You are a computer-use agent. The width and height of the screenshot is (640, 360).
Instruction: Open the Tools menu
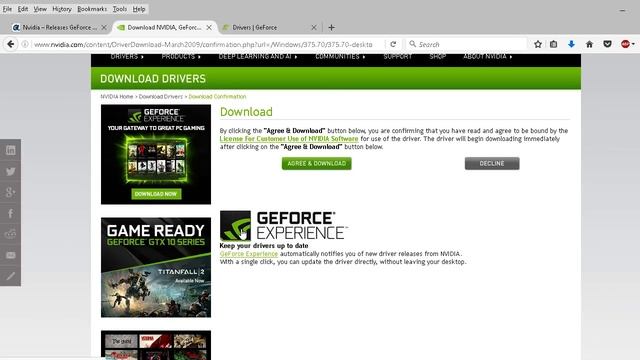click(120, 9)
